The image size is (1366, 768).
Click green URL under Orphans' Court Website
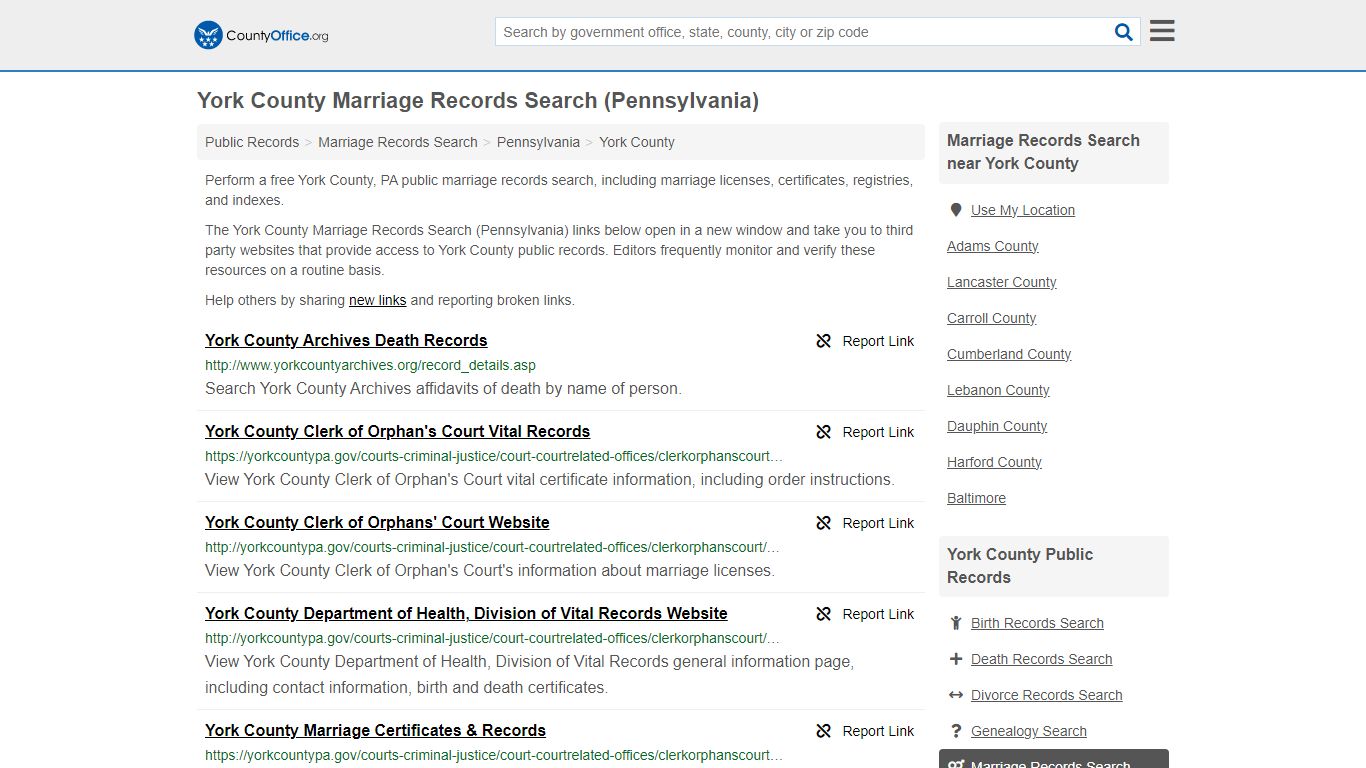(492, 547)
